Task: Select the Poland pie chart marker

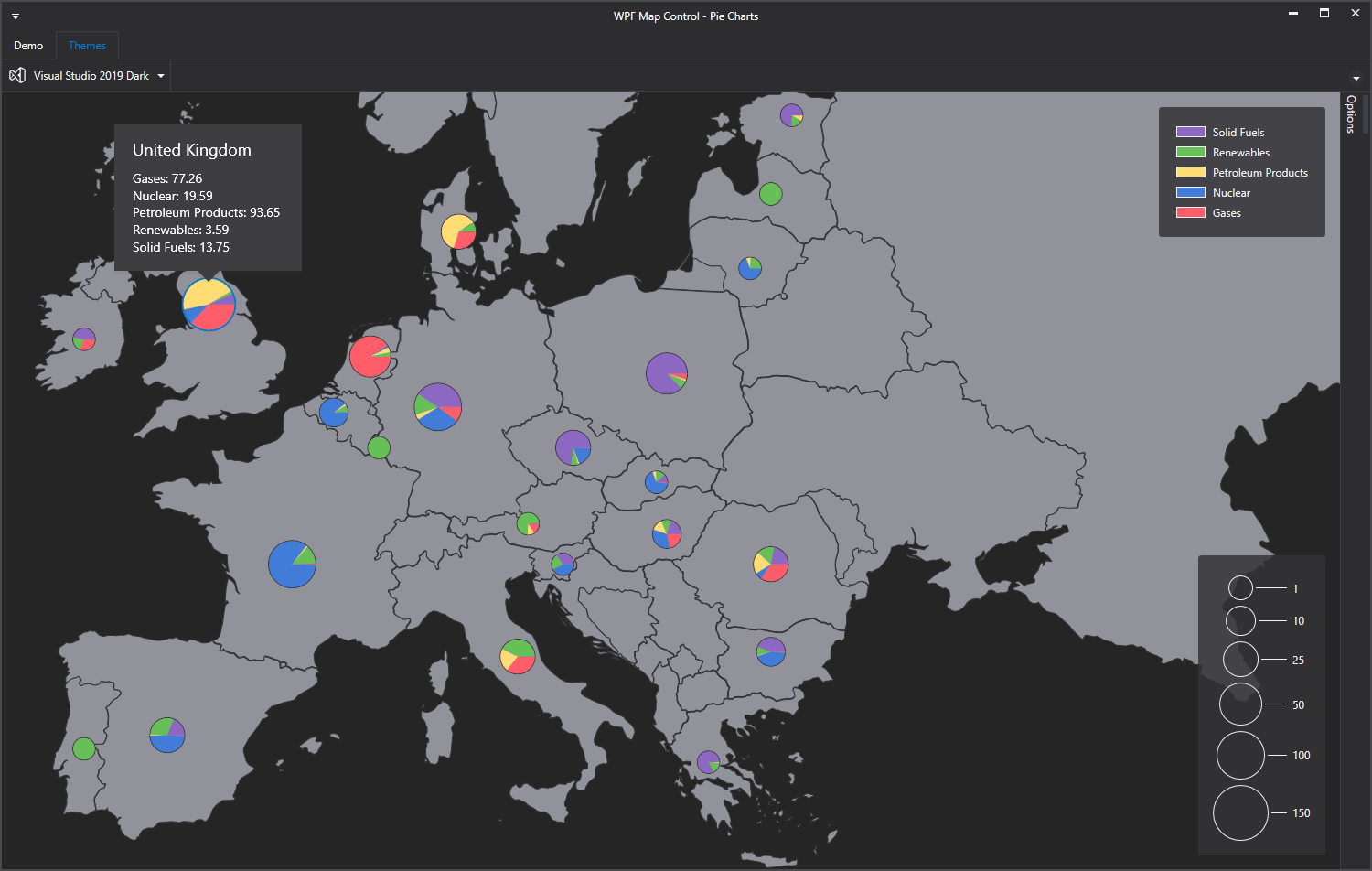Action: tap(667, 373)
